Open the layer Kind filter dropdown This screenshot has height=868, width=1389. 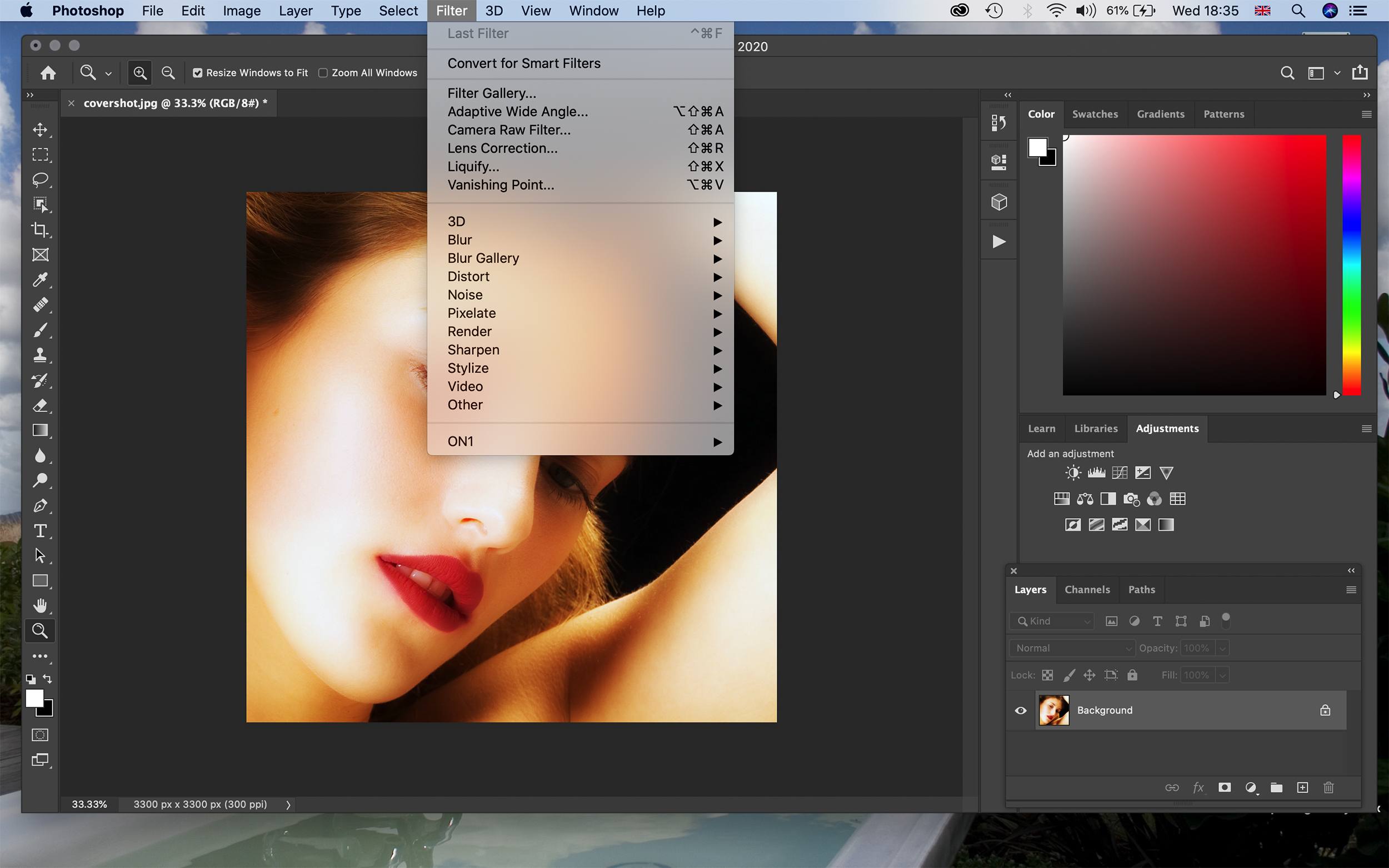coord(1052,621)
